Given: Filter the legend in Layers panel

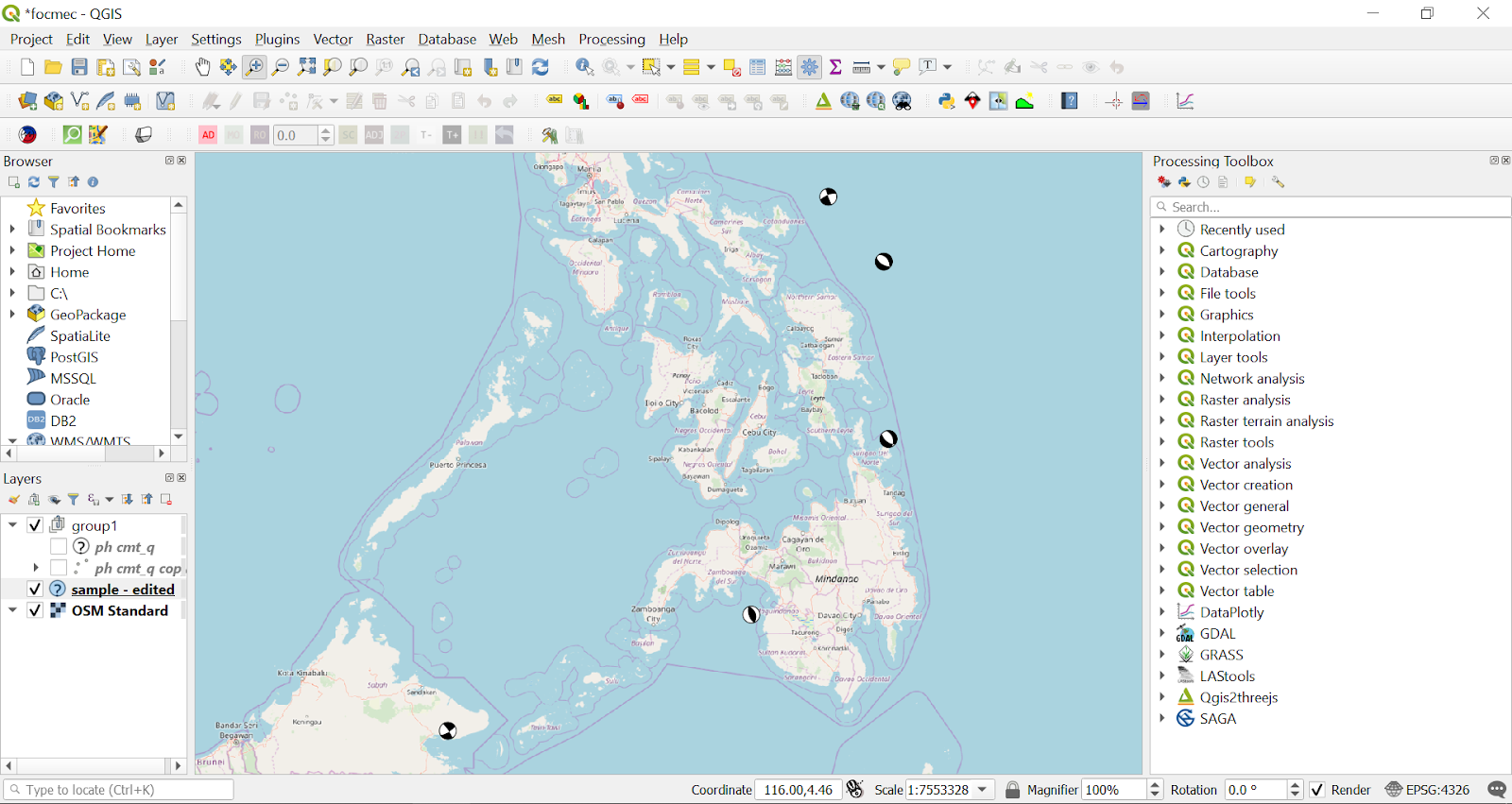Looking at the screenshot, I should click(x=74, y=500).
